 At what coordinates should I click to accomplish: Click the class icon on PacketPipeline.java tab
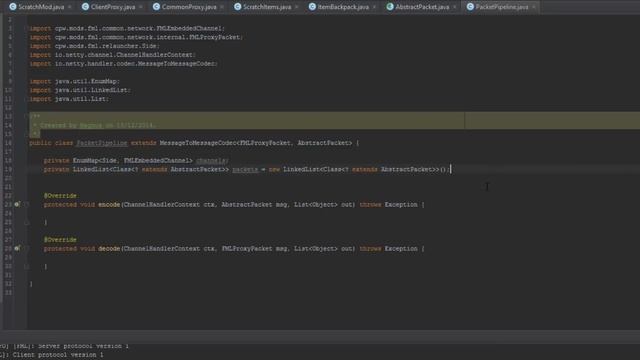470,7
